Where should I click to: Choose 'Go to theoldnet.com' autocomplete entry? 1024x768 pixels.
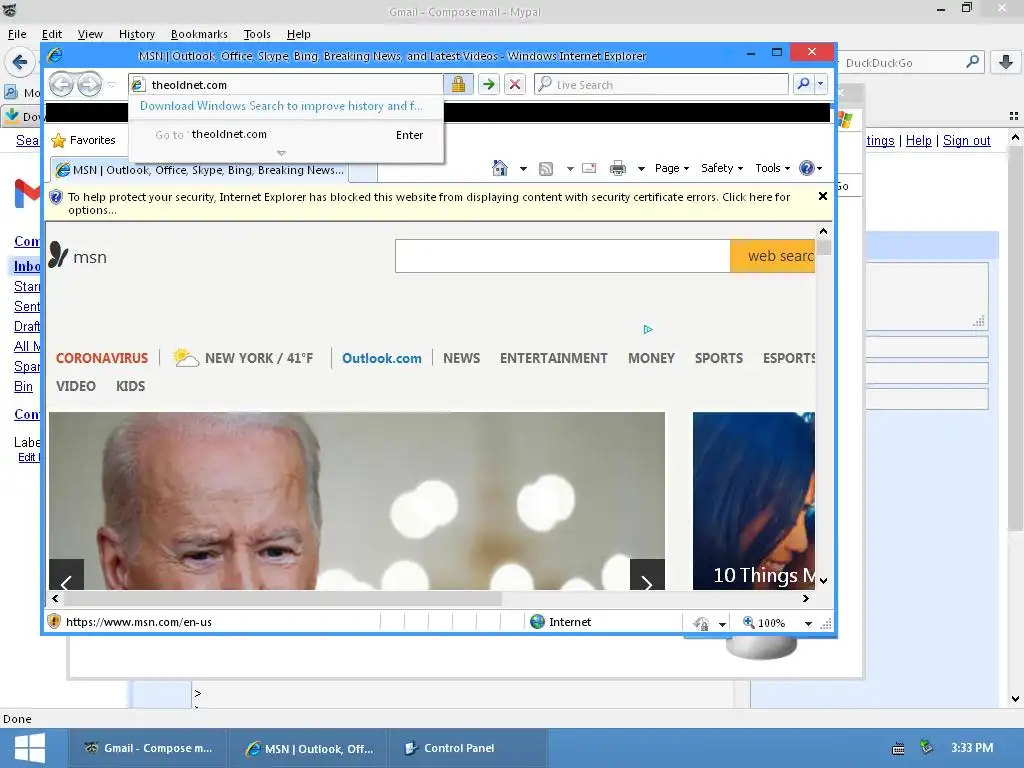pos(286,135)
